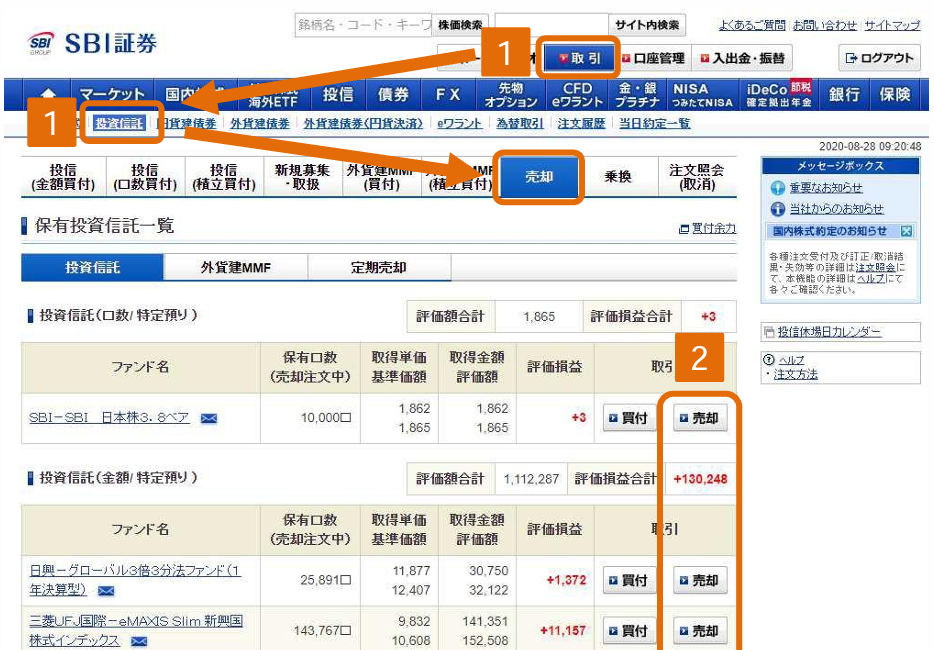Screen dimensions: 934x650
Task: Click the question mark help icon in the sidebar
Action: pos(768,359)
